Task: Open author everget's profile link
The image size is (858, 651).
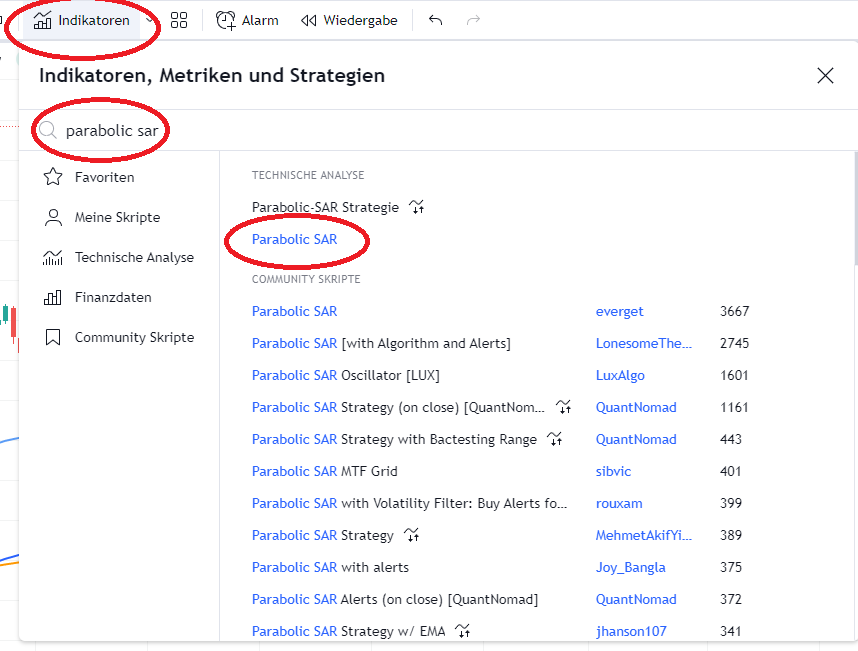Action: (x=620, y=311)
